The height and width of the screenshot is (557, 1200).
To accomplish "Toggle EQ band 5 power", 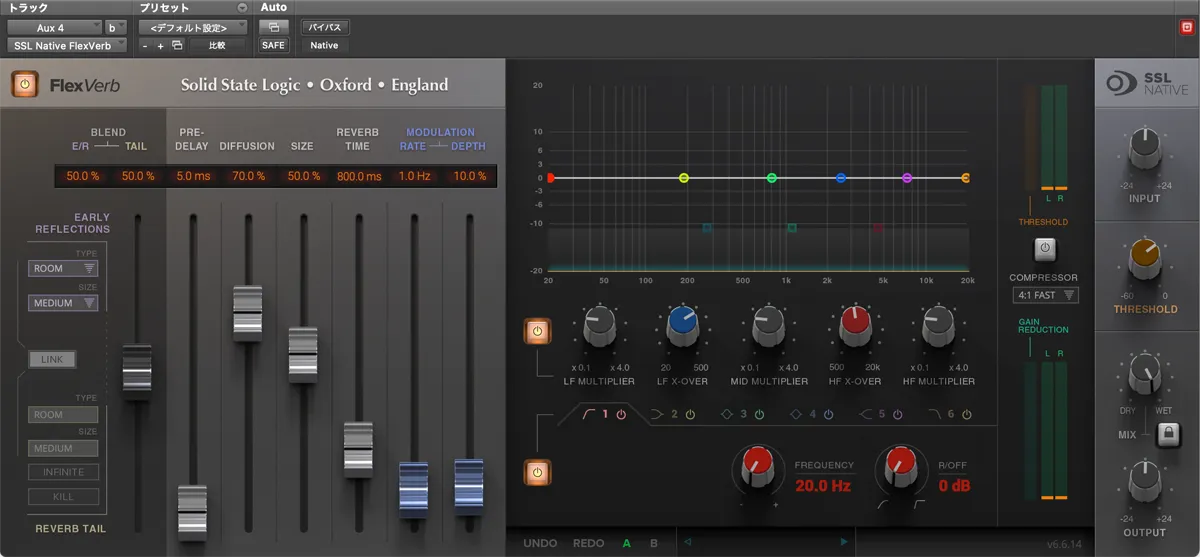I will 897,414.
